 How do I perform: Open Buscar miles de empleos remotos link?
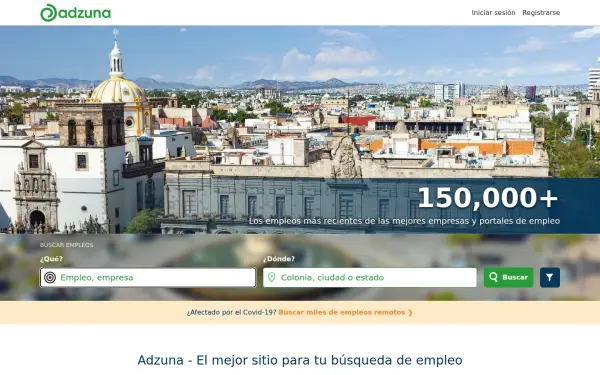pos(345,312)
